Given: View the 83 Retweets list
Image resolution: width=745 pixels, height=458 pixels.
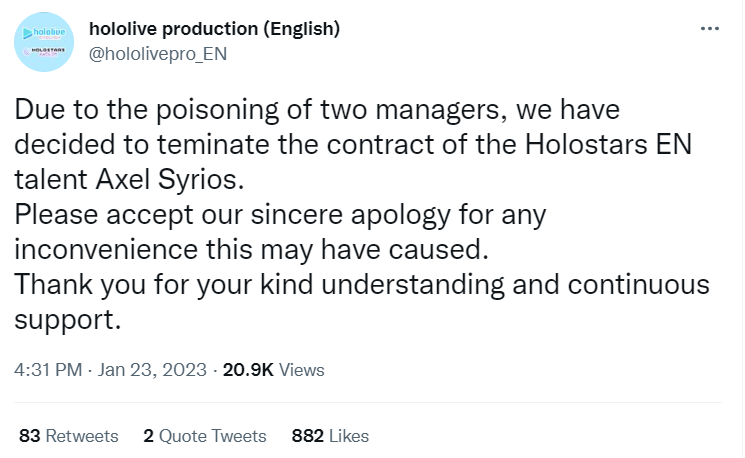Looking at the screenshot, I should click(x=68, y=436).
